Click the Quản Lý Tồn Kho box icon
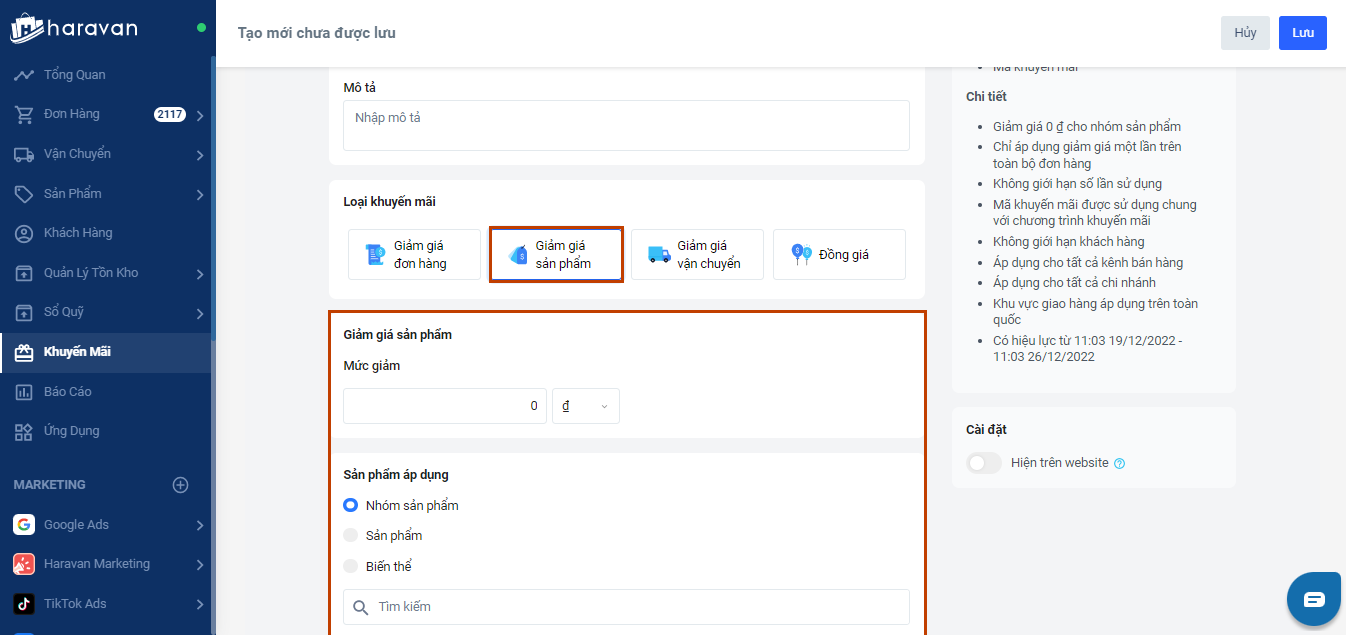 coord(24,273)
